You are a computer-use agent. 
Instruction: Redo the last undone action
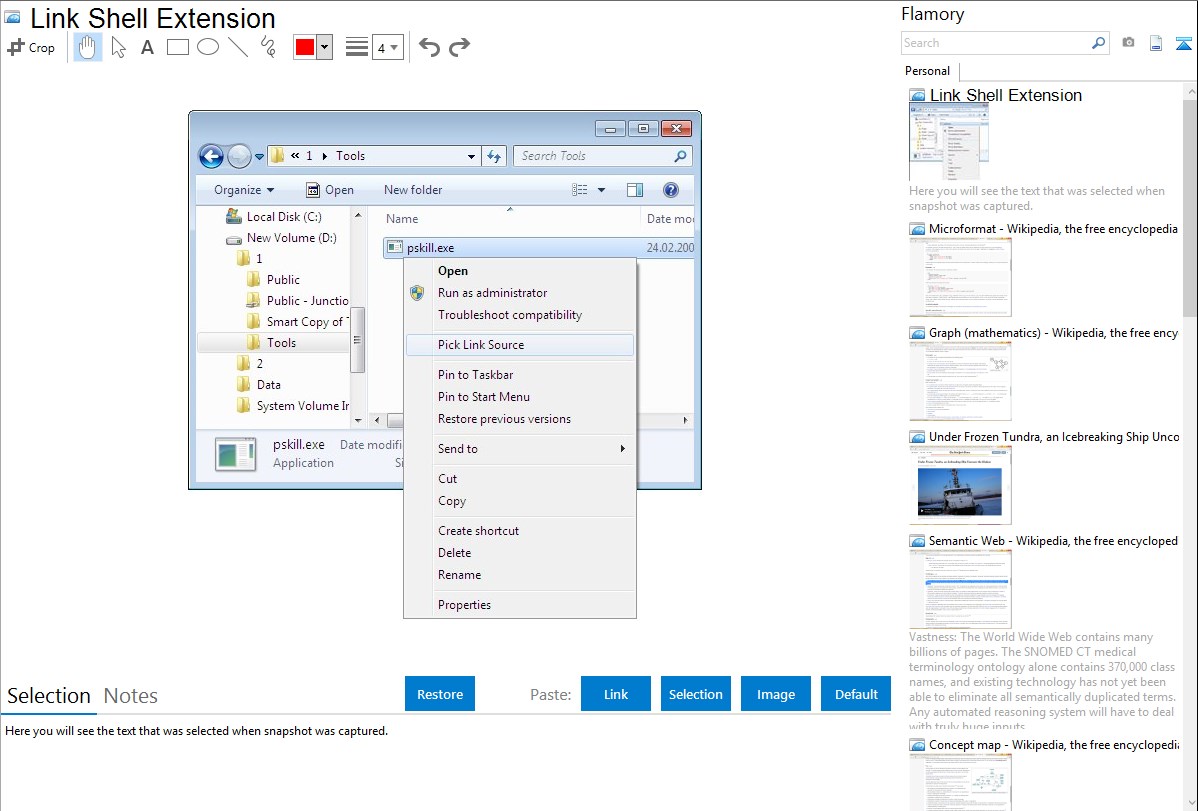459,47
